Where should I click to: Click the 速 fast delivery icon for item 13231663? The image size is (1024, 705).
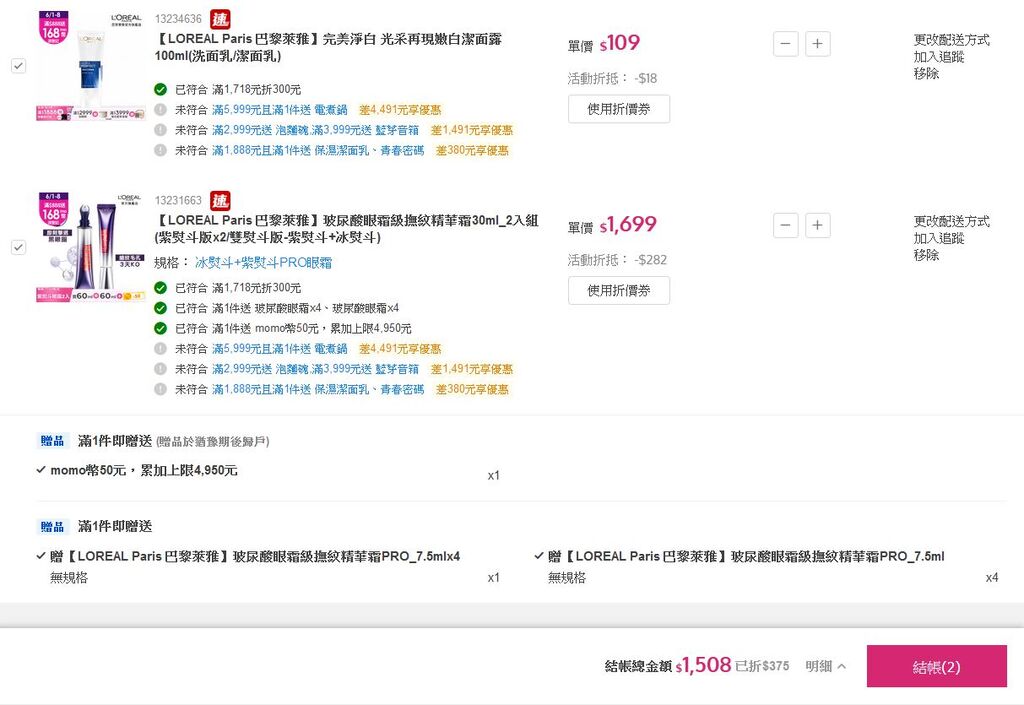220,200
